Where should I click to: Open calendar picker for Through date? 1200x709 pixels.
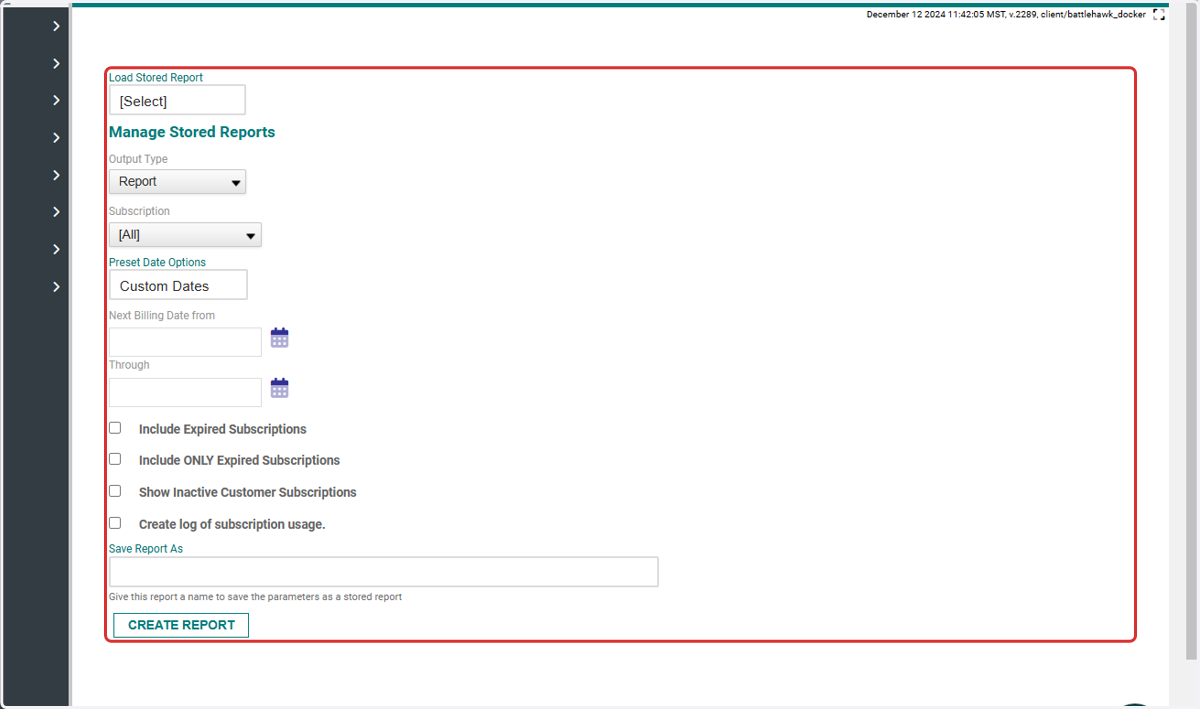[280, 388]
